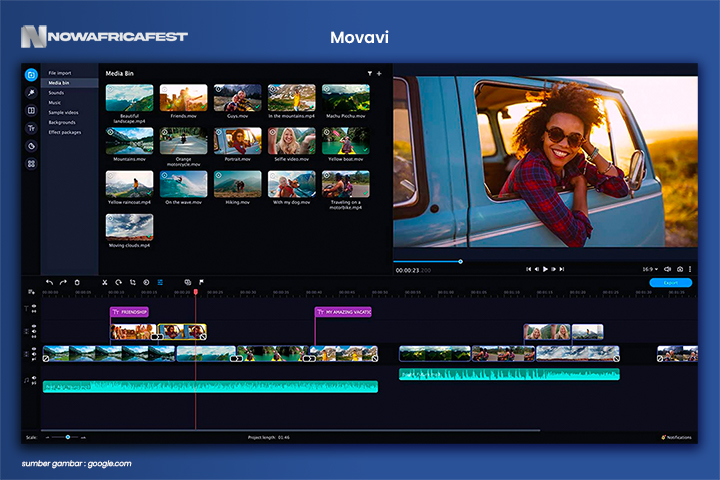Screen dimensions: 720x480
Task: Add media with the plus icon
Action: (x=379, y=73)
